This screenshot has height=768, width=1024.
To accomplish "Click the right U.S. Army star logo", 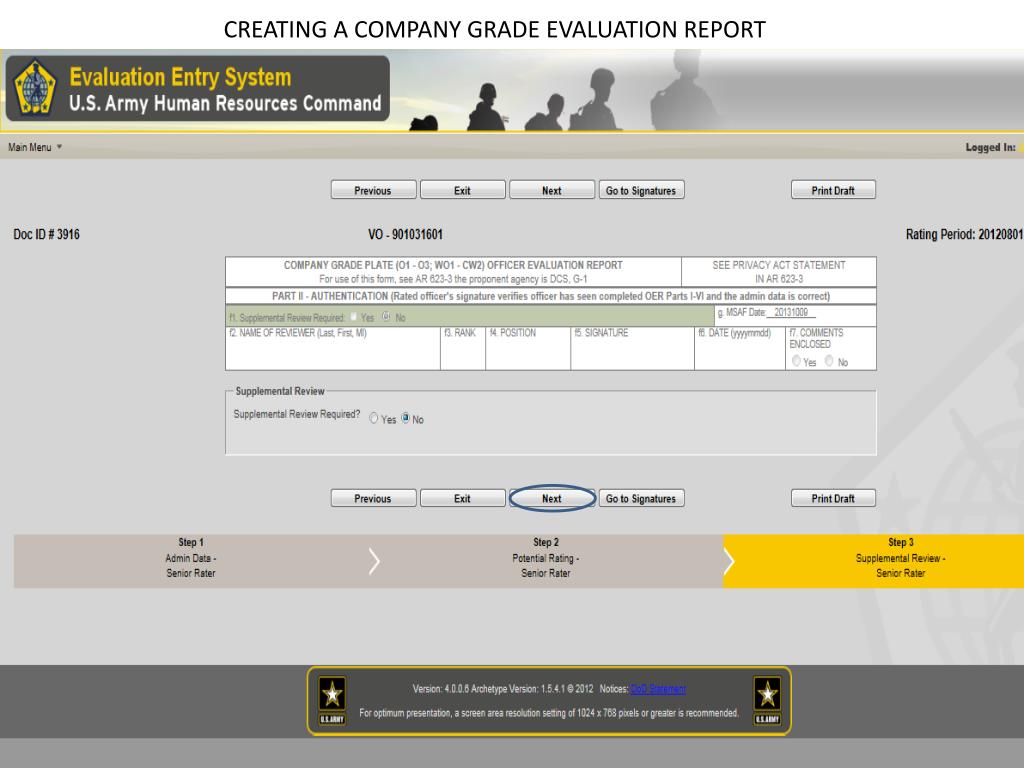I will pos(767,701).
